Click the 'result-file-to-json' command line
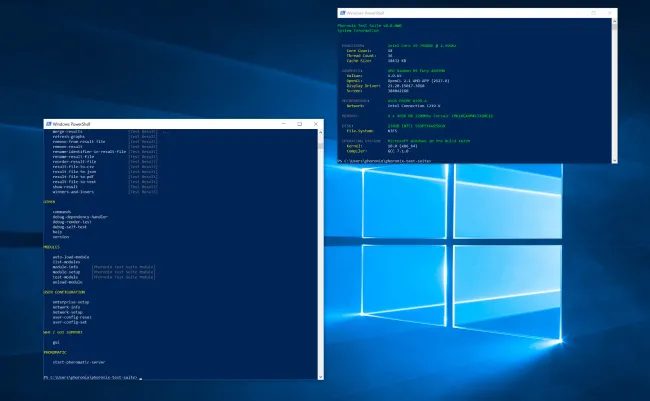This screenshot has height=401, width=650. pos(74,172)
